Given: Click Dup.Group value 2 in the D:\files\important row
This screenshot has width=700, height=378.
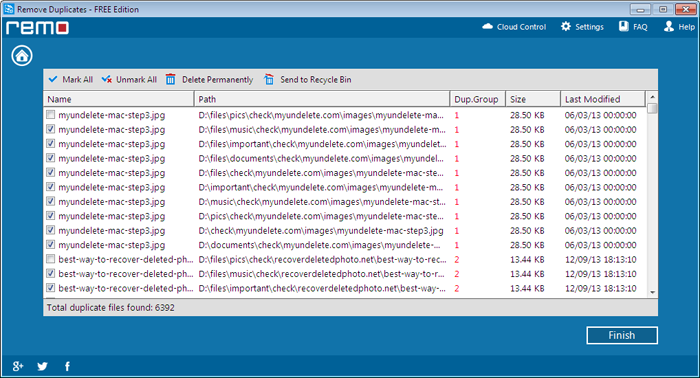Looking at the screenshot, I should [x=457, y=288].
